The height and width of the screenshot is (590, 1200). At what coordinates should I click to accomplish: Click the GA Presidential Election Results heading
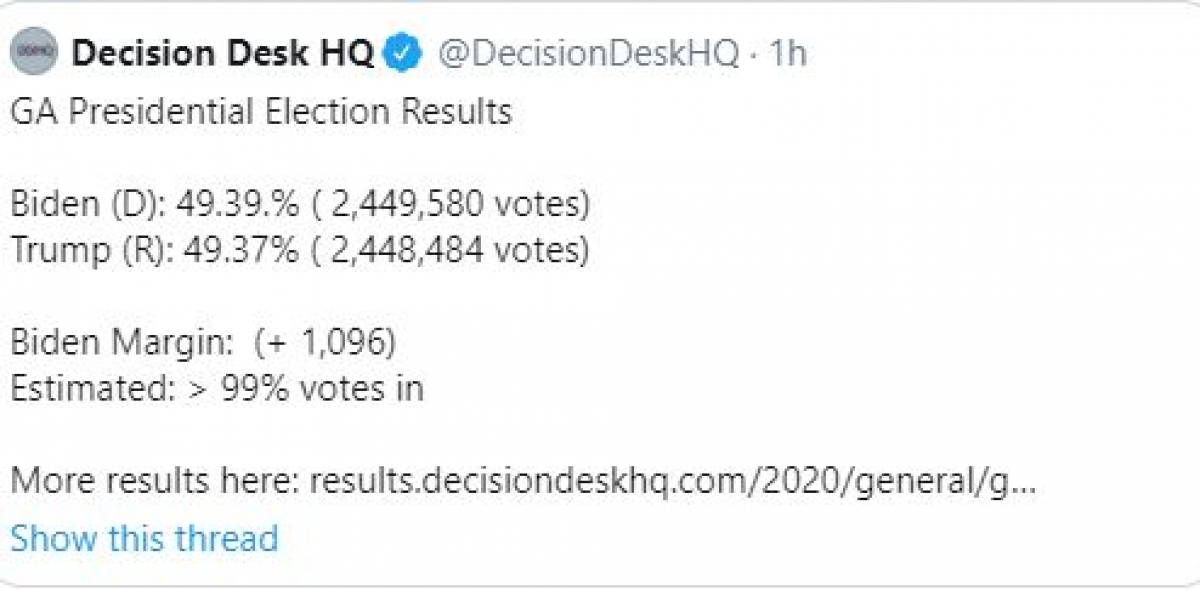261,111
